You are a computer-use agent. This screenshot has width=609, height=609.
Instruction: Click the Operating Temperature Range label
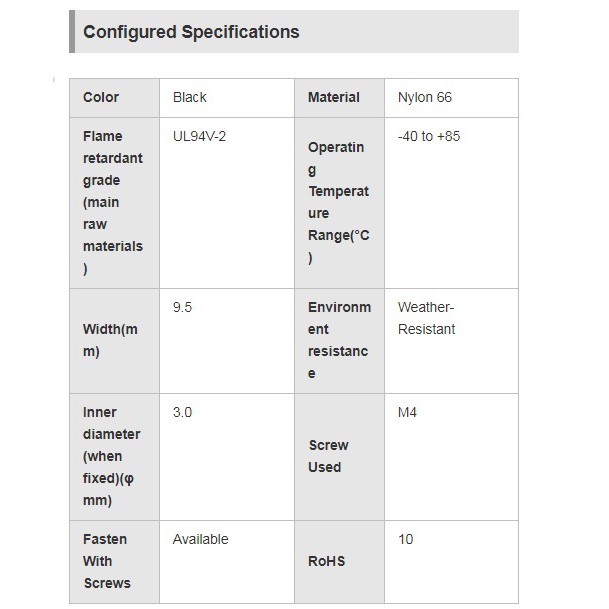(x=338, y=202)
